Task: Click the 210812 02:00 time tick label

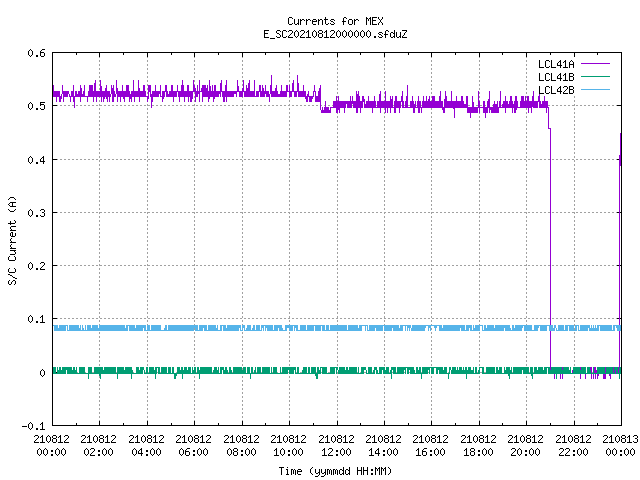Action: pos(98,445)
